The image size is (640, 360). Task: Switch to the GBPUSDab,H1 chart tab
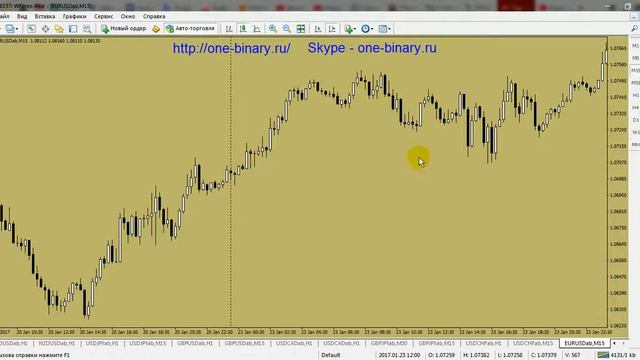[195, 344]
